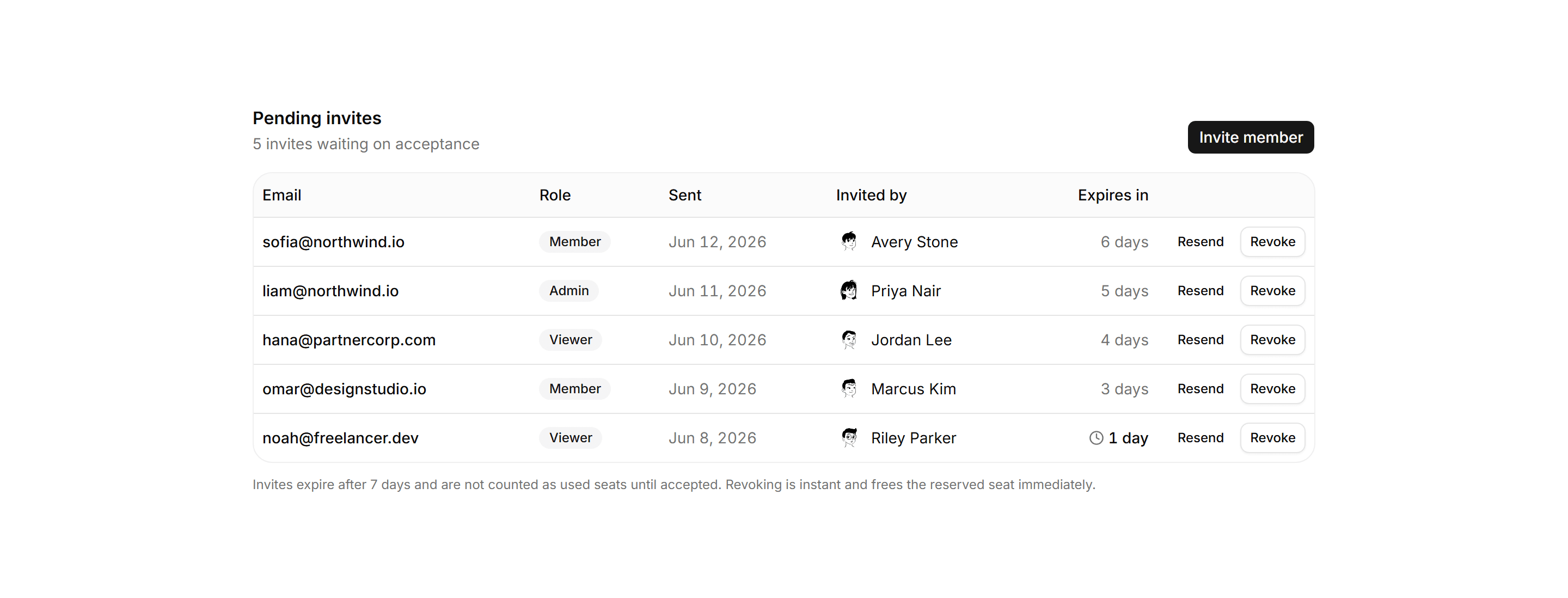
Task: Revoke invite for noah@freelancer.dev
Action: (x=1272, y=438)
